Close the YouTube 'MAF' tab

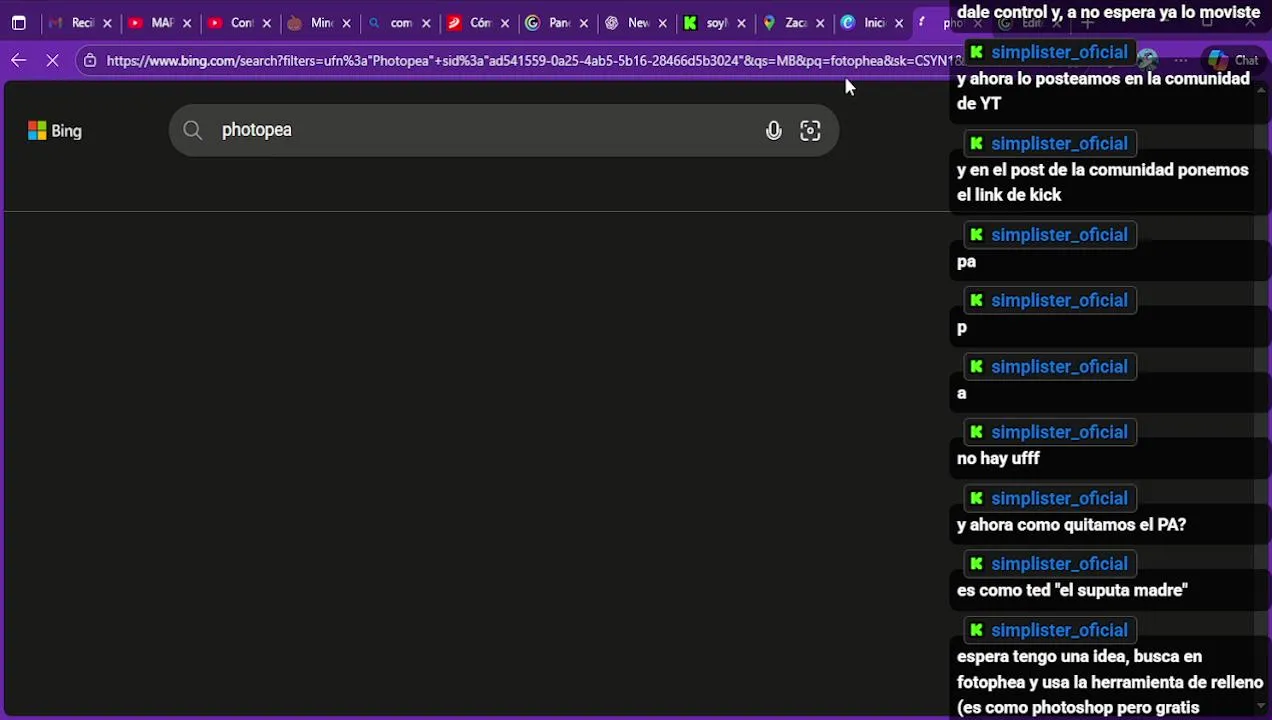coord(186,23)
